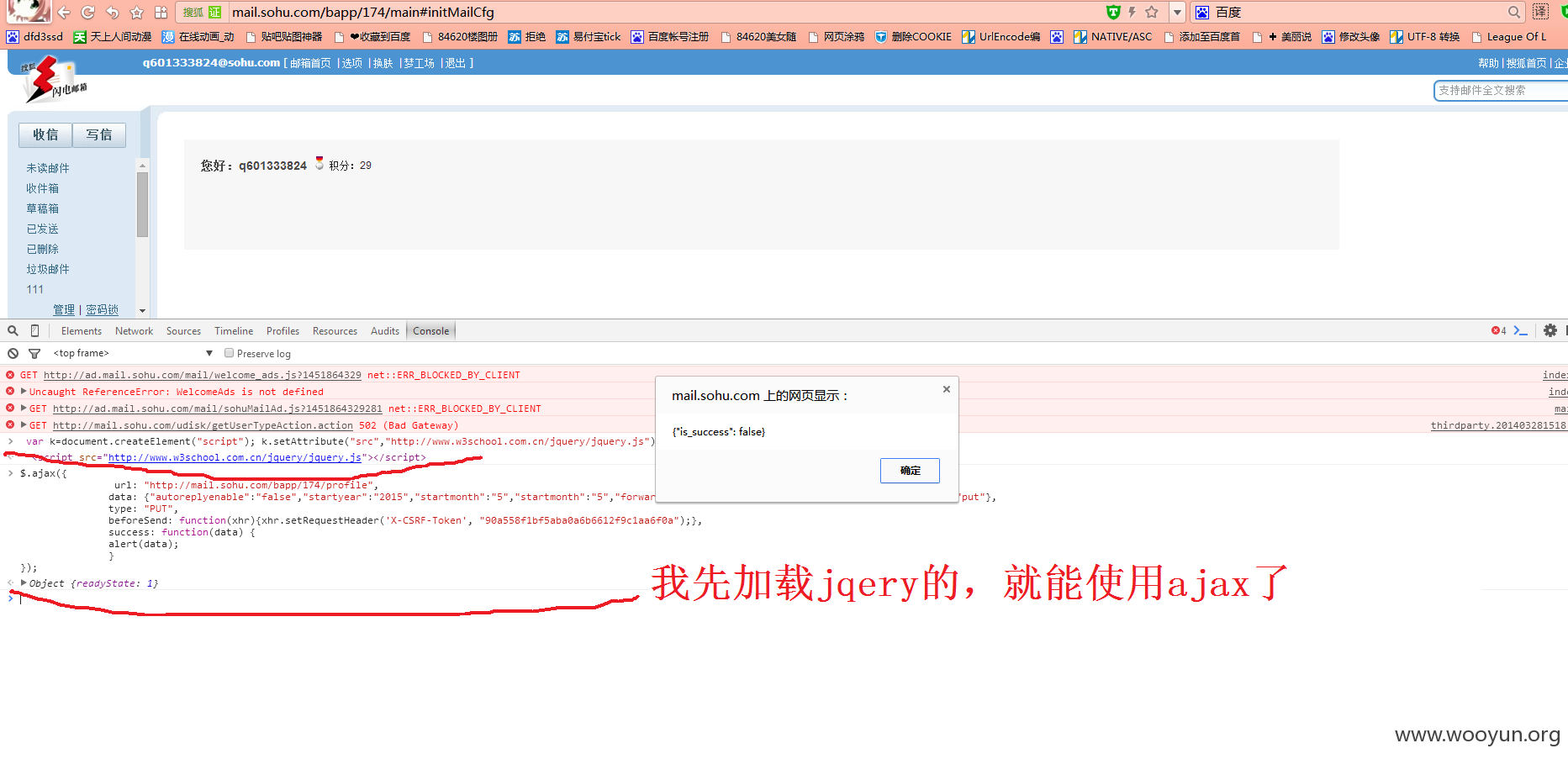Click the sidebar scrollbar down arrow
Image resolution: width=1568 pixels, height=759 pixels.
click(x=142, y=311)
